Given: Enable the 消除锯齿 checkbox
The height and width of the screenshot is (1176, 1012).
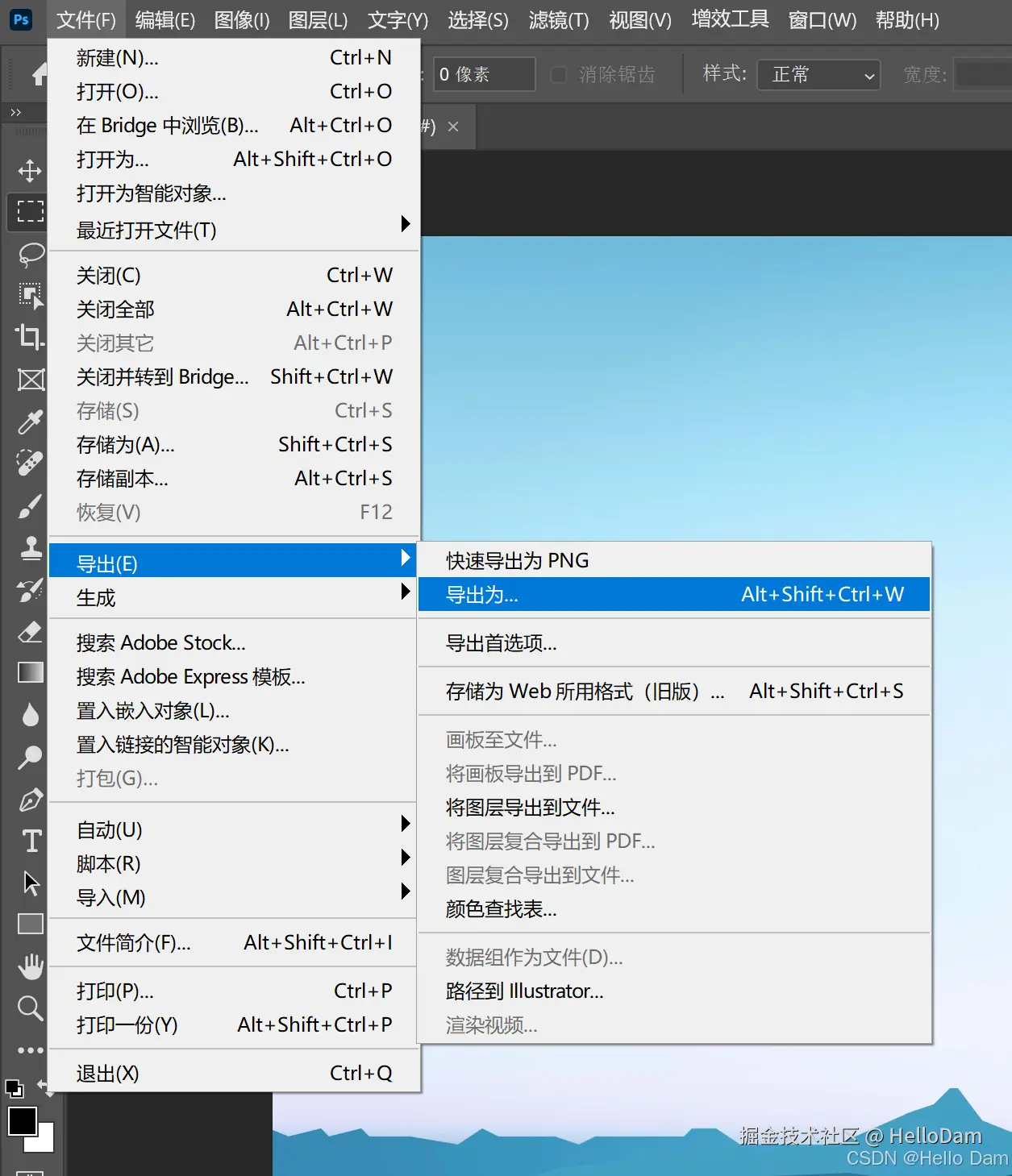Looking at the screenshot, I should [x=559, y=73].
